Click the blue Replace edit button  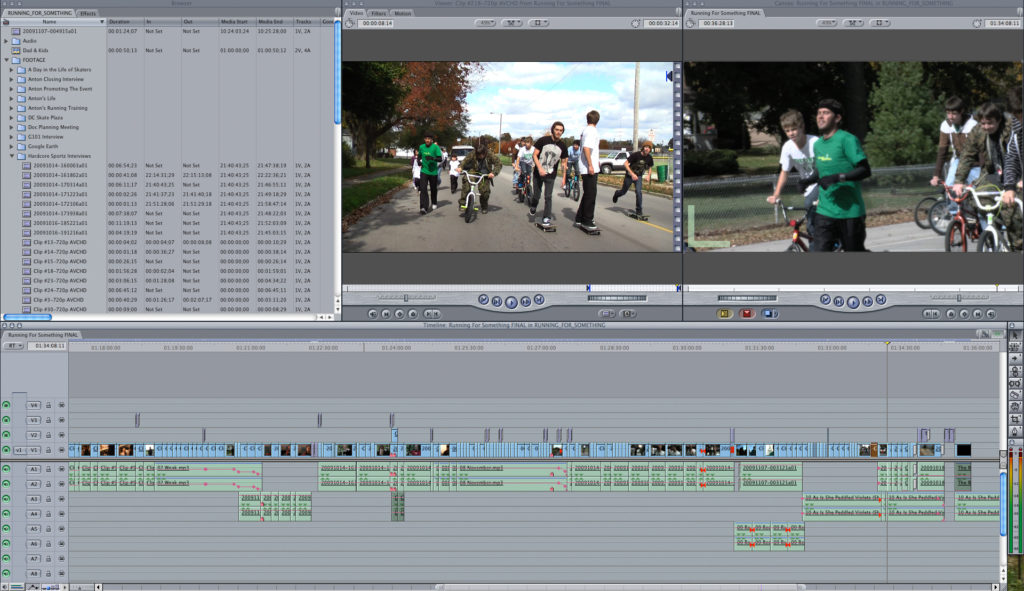[768, 313]
